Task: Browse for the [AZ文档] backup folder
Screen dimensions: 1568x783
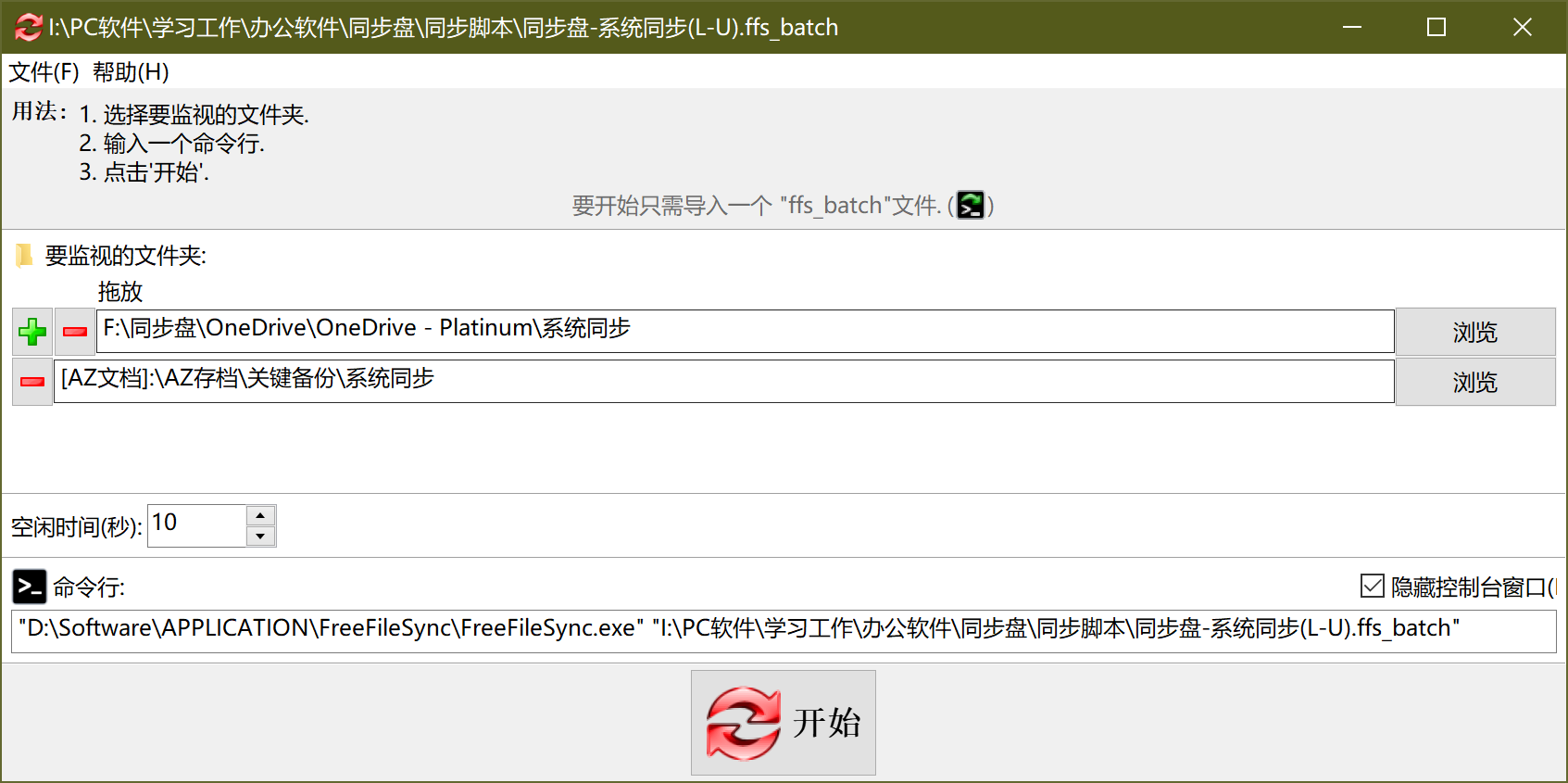Action: (1475, 382)
